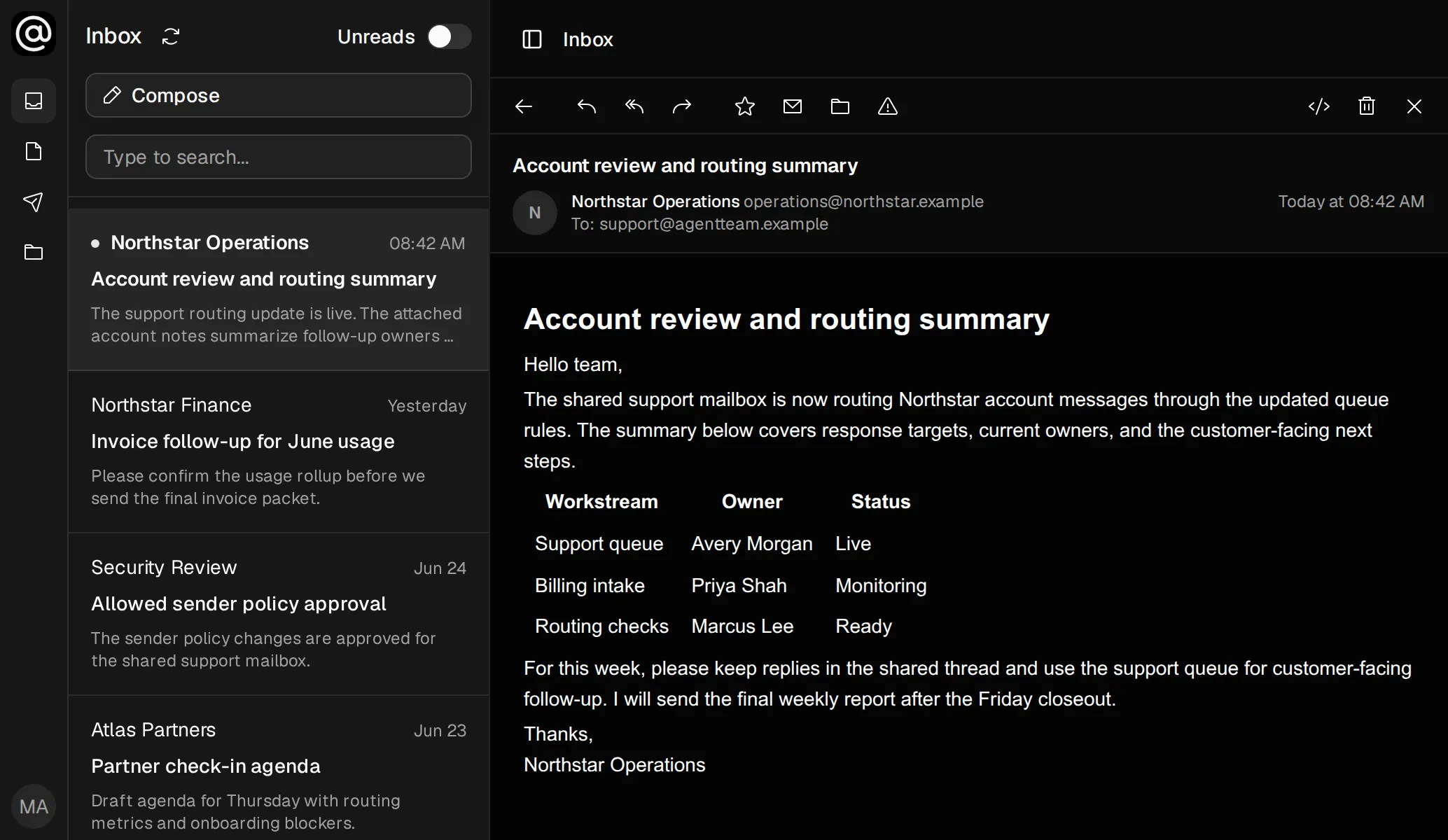Select the Marcus Lee cell
This screenshot has width=1448, height=840.
[x=742, y=626]
